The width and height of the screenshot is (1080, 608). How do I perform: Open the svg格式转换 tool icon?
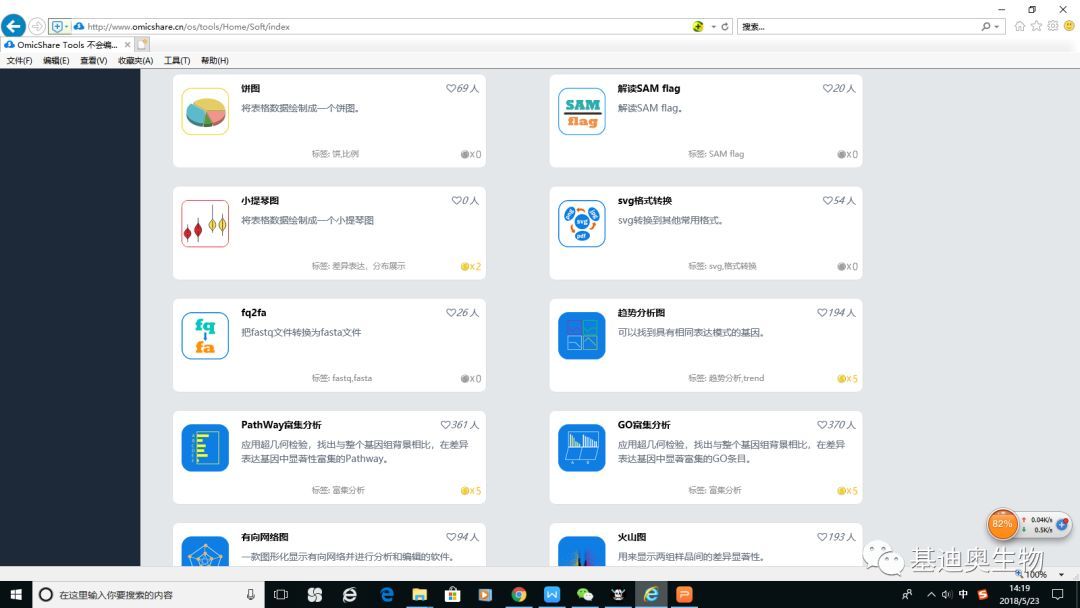[582, 224]
